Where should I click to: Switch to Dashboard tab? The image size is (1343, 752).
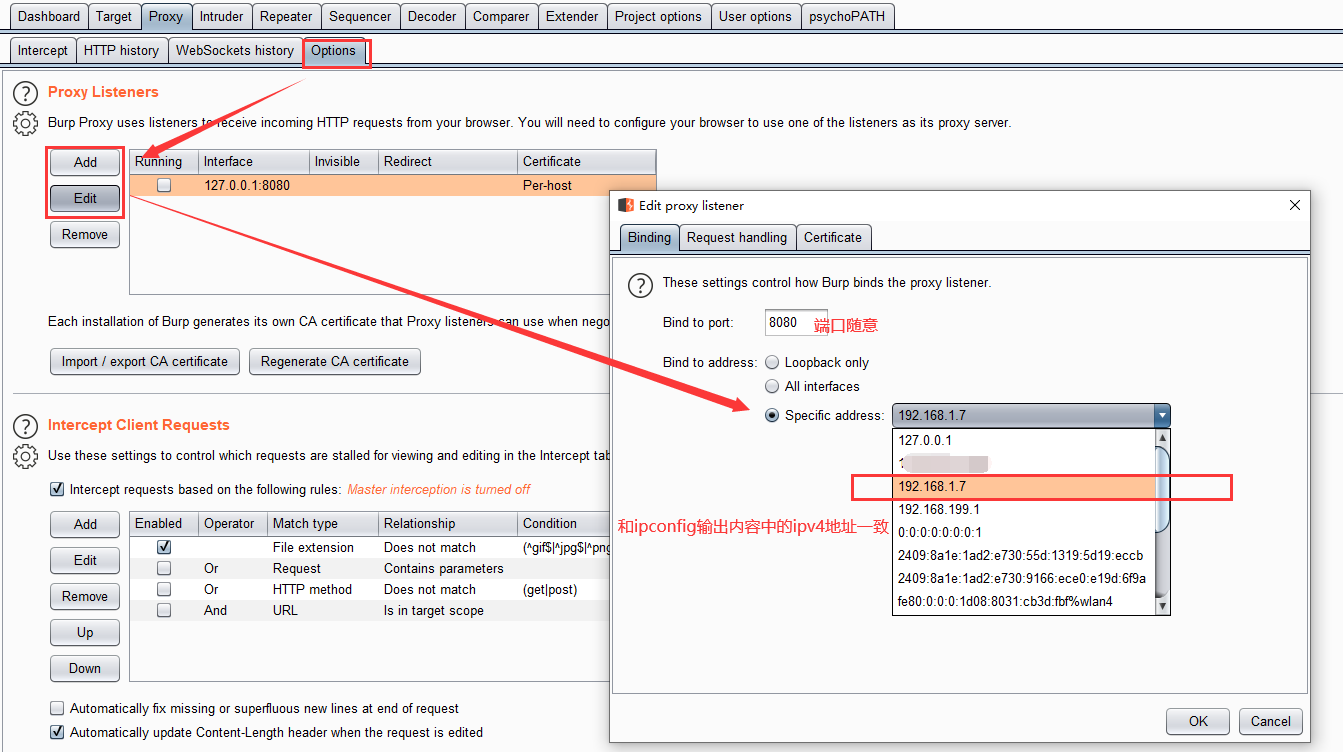[x=49, y=16]
